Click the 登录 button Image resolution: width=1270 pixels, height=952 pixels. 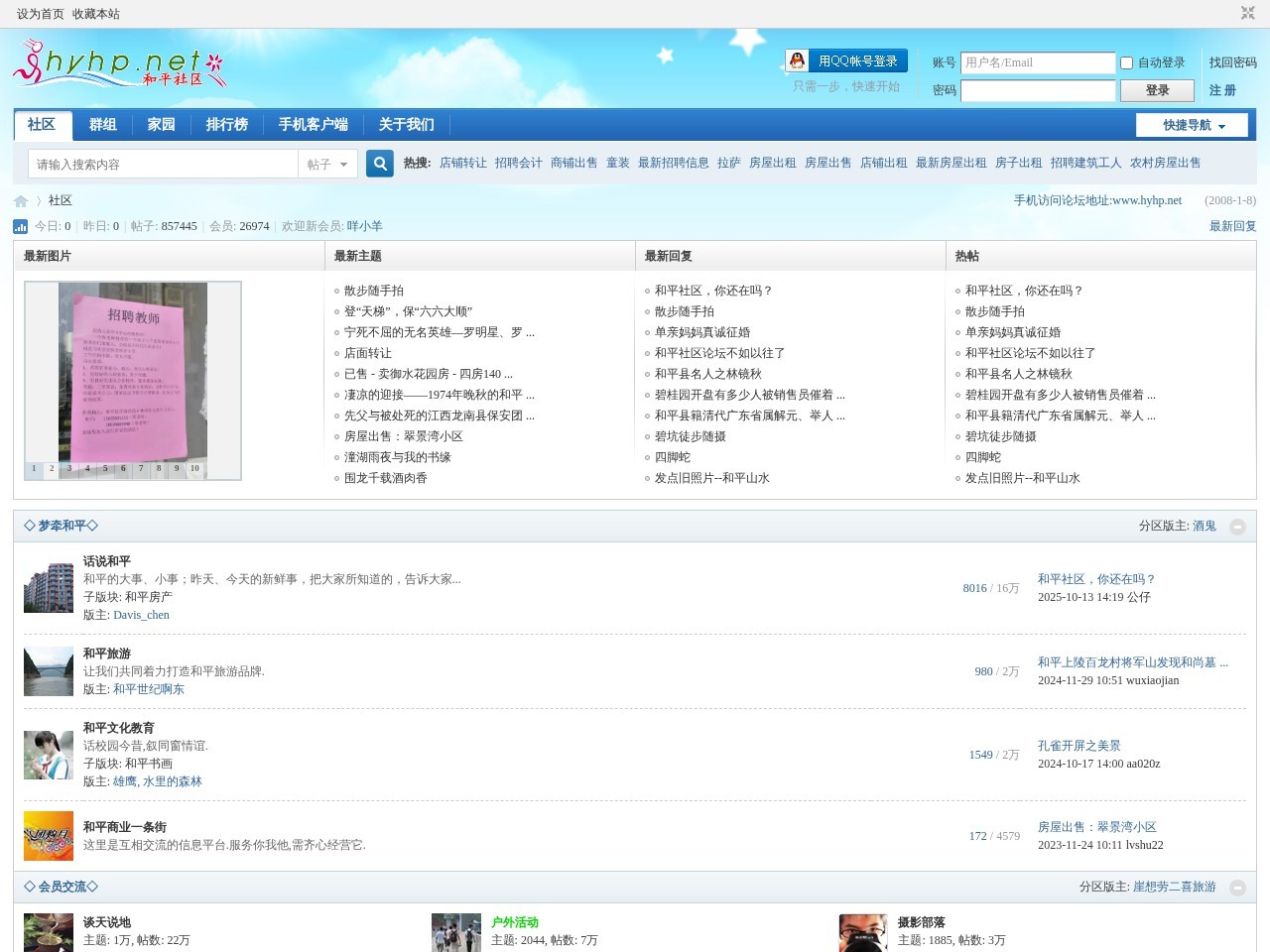(1157, 90)
